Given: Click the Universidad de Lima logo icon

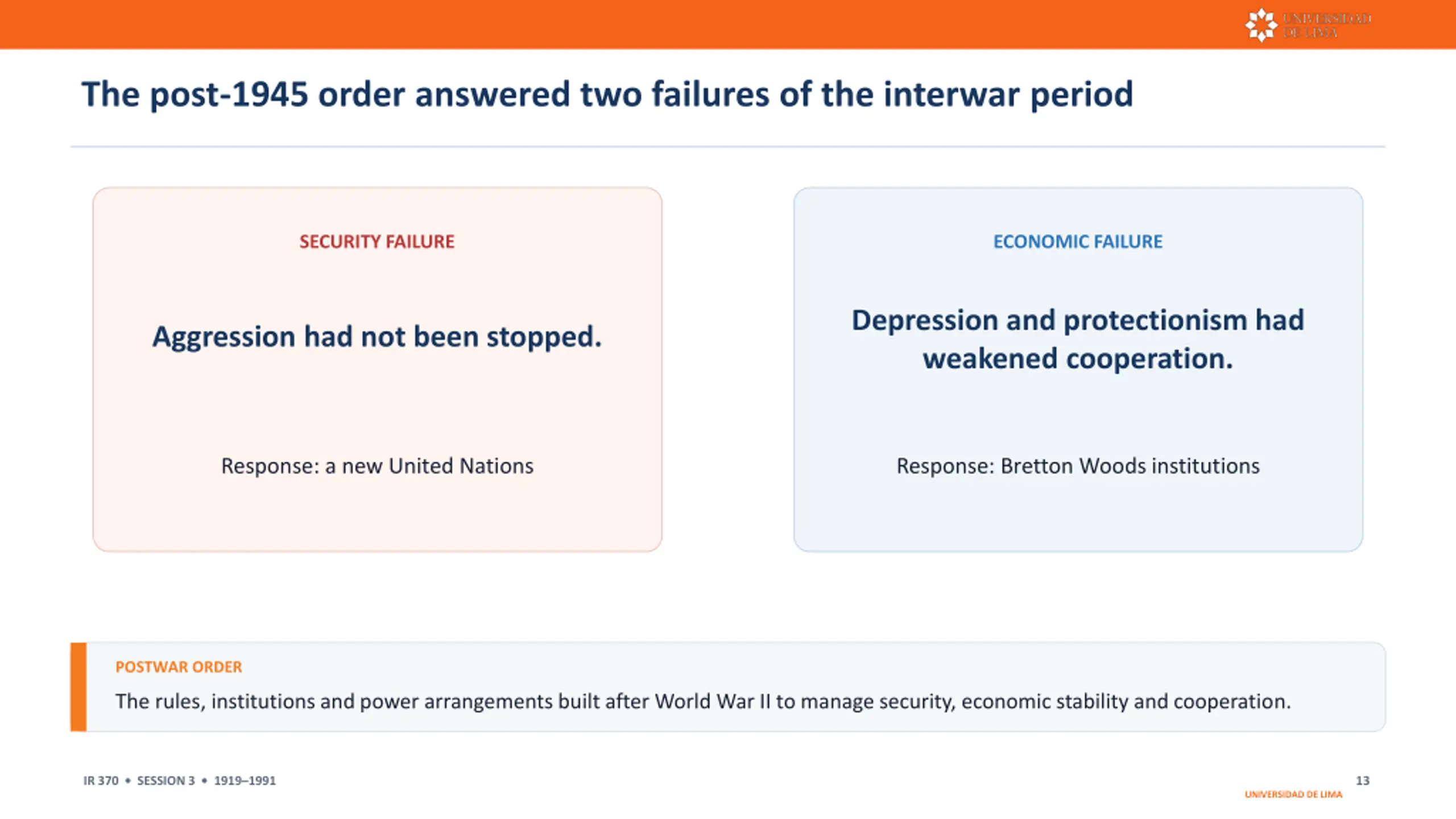Looking at the screenshot, I should pos(1261,25).
